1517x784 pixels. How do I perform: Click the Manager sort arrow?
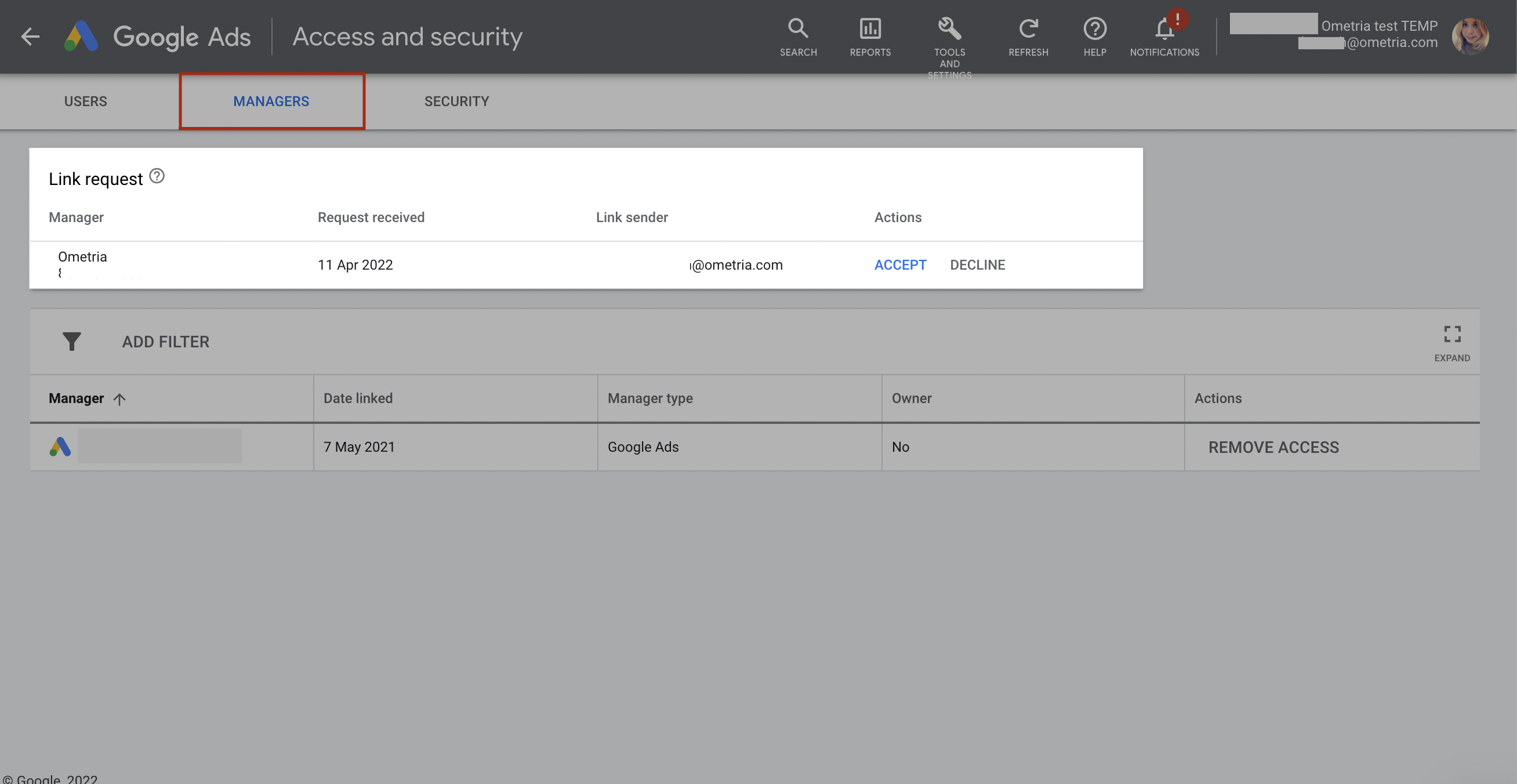(119, 400)
